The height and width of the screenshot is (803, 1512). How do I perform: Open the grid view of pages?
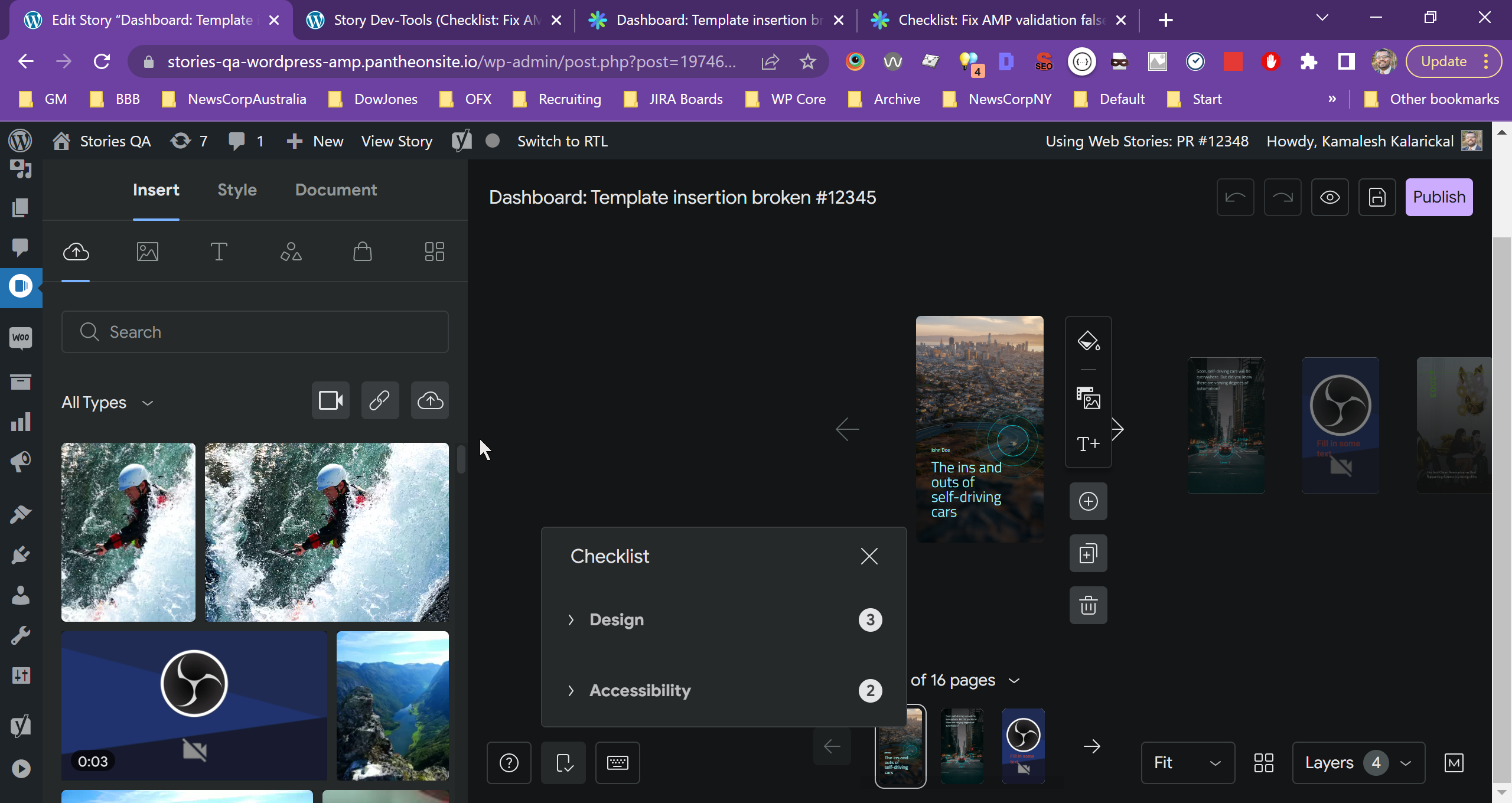point(1264,763)
